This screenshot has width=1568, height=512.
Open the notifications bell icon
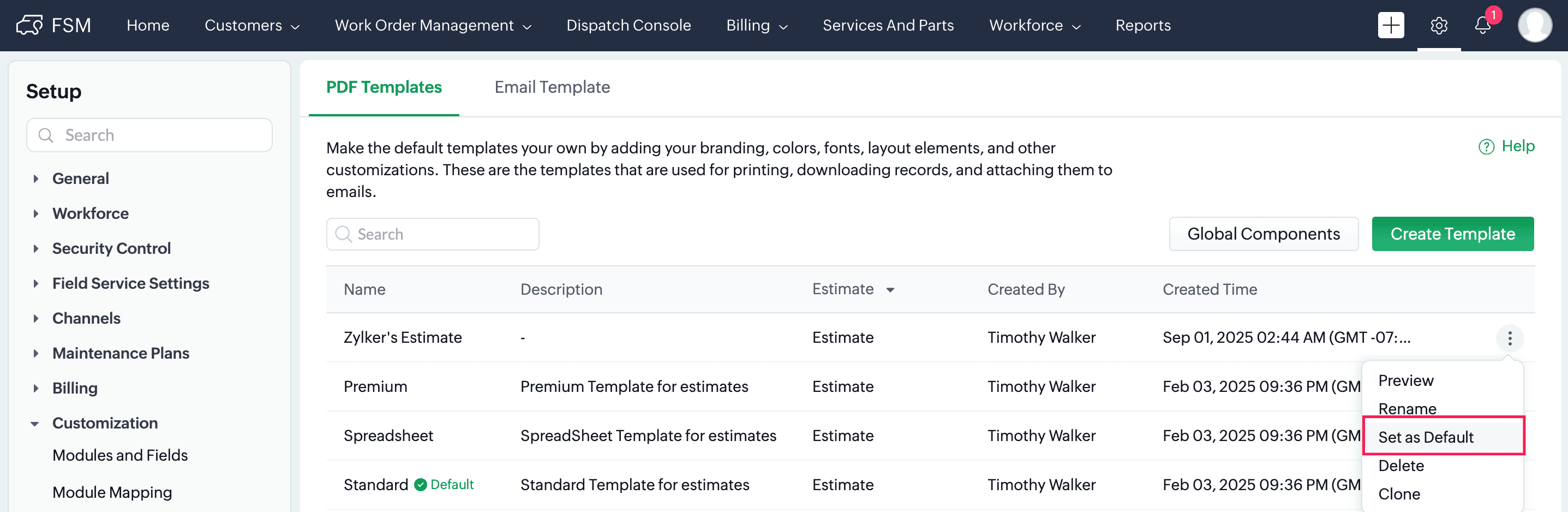tap(1483, 26)
